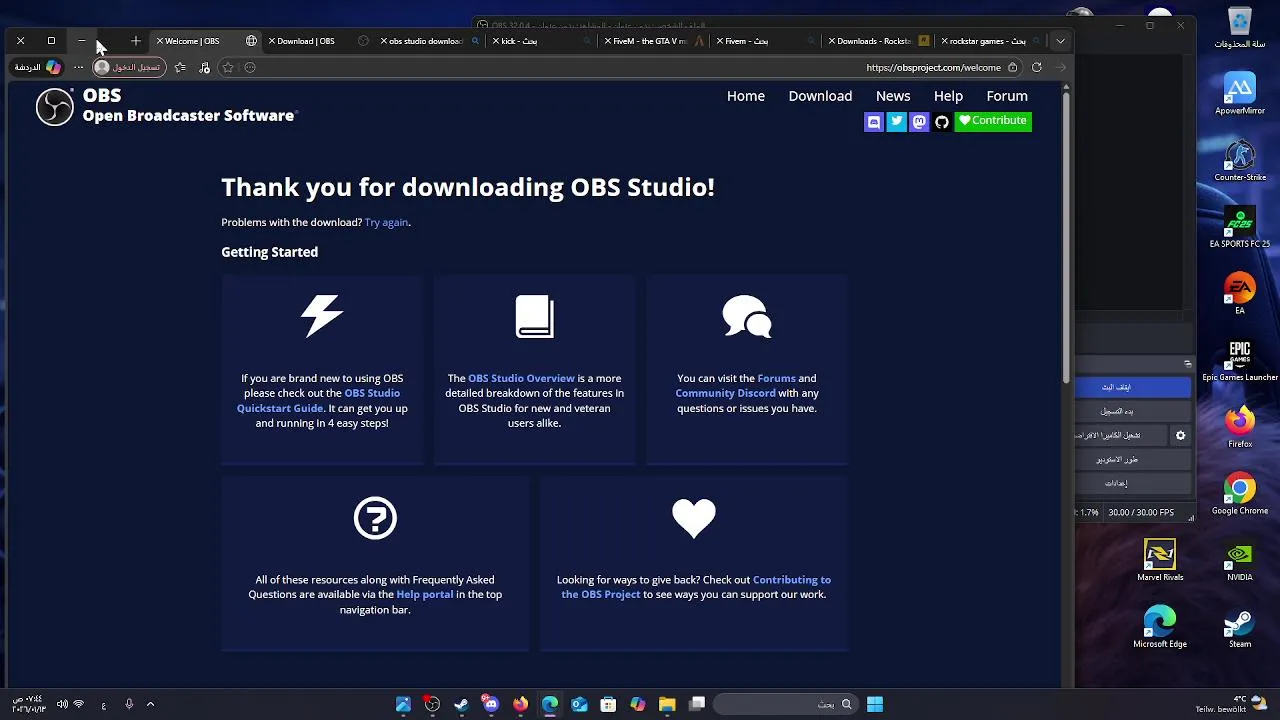
Task: Click the chat bubbles forum icon
Action: [747, 316]
